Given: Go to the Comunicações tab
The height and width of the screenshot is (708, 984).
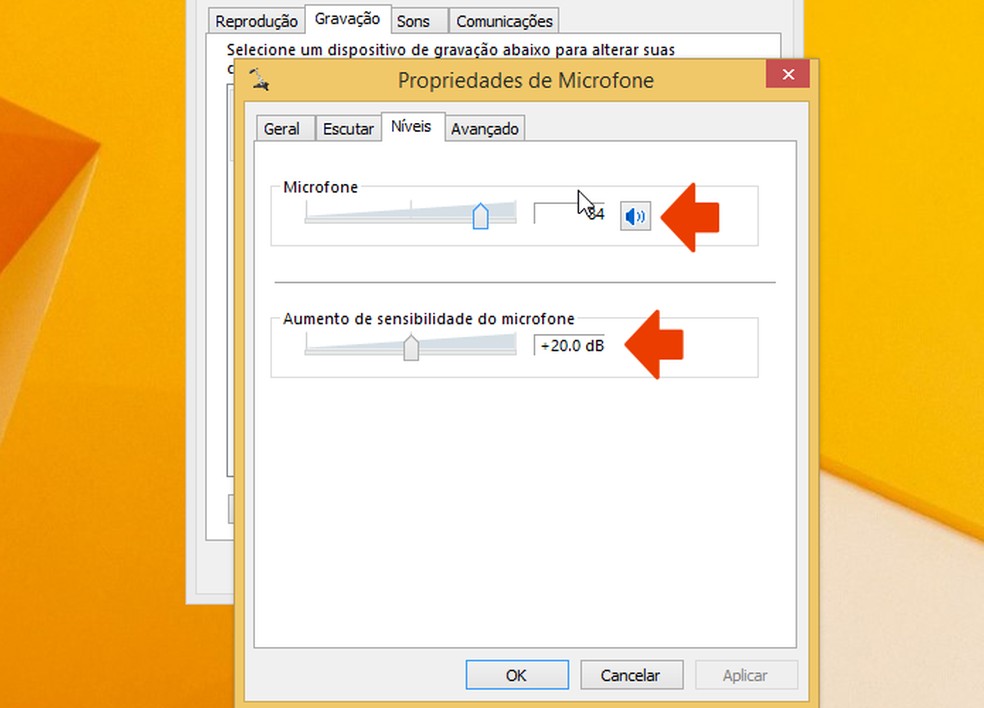Looking at the screenshot, I should [504, 21].
